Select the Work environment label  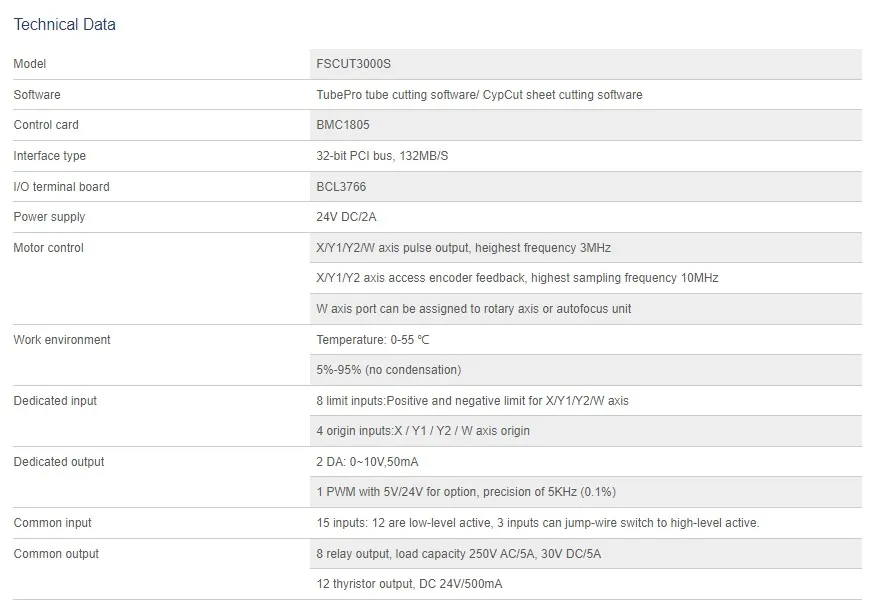(x=62, y=340)
